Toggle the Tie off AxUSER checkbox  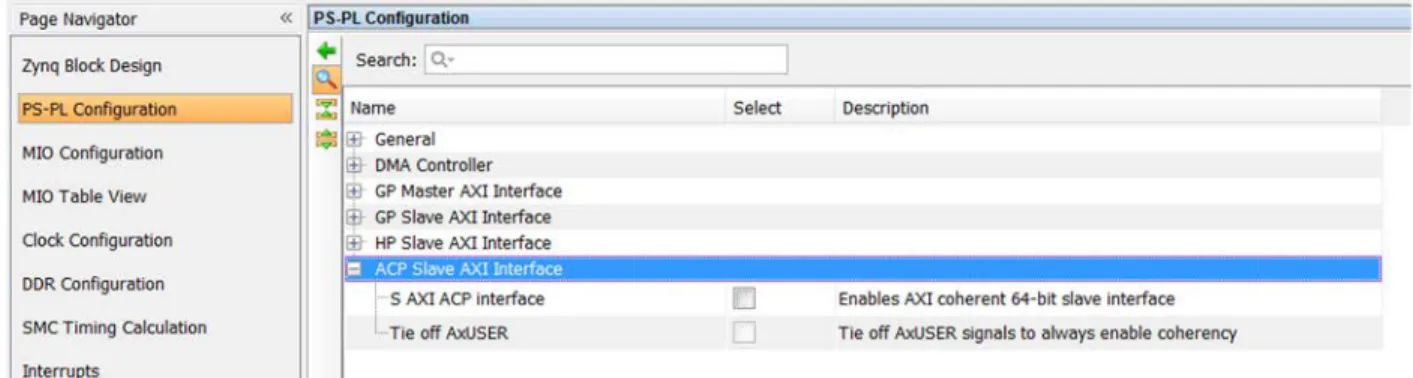pyautogui.click(x=743, y=333)
